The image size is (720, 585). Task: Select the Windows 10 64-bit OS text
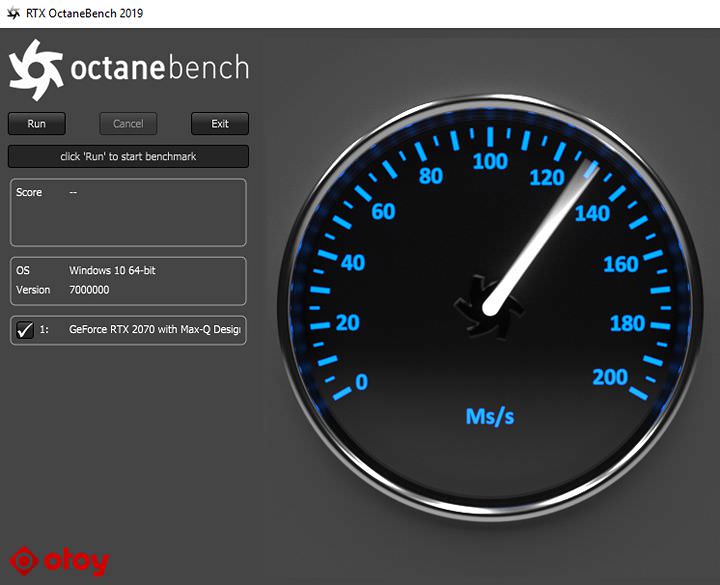112,270
